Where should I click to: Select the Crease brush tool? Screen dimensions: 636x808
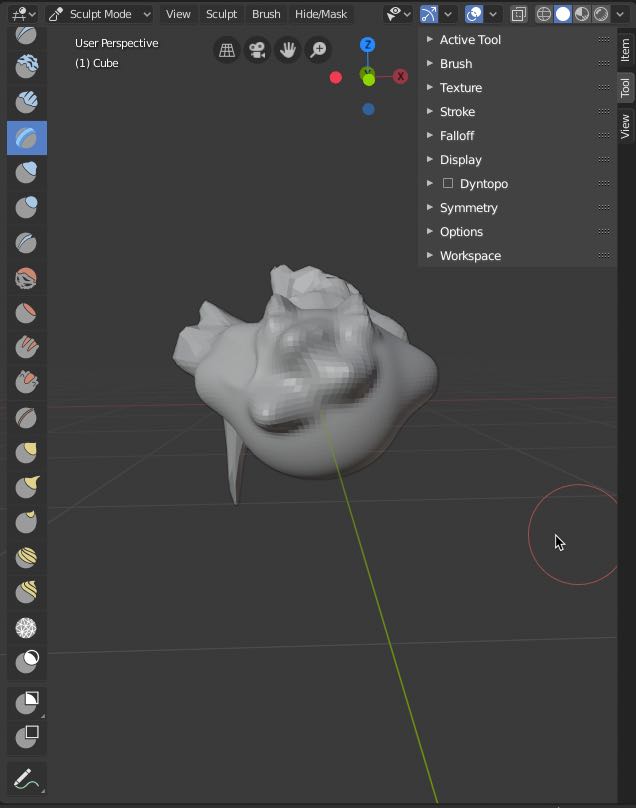pyautogui.click(x=27, y=242)
